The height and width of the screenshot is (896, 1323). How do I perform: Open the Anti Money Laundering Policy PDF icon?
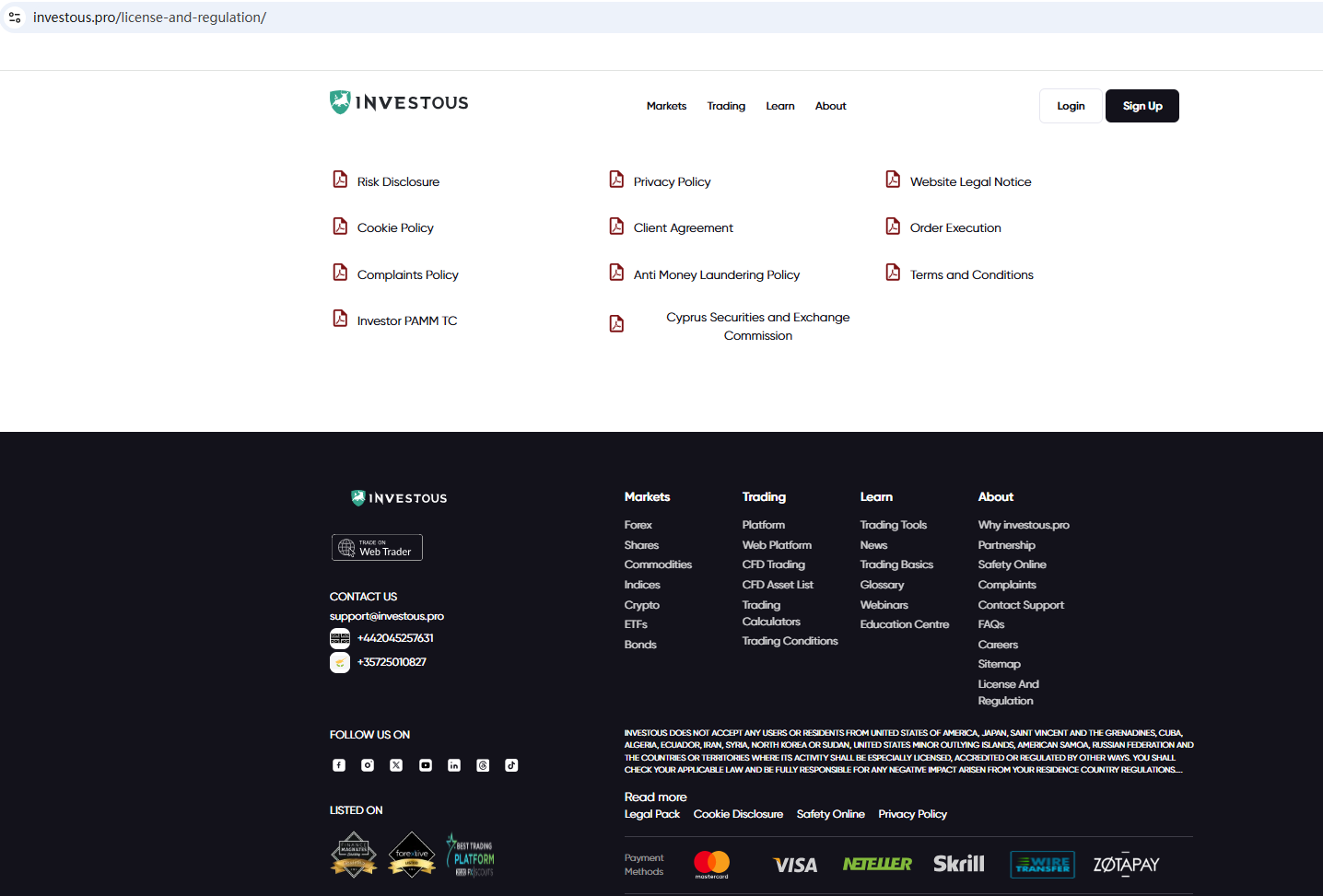616,273
